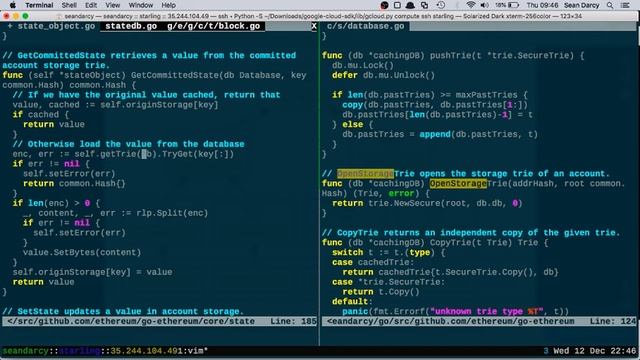Open the Window menu
The width and height of the screenshot is (640, 360).
(140, 5)
